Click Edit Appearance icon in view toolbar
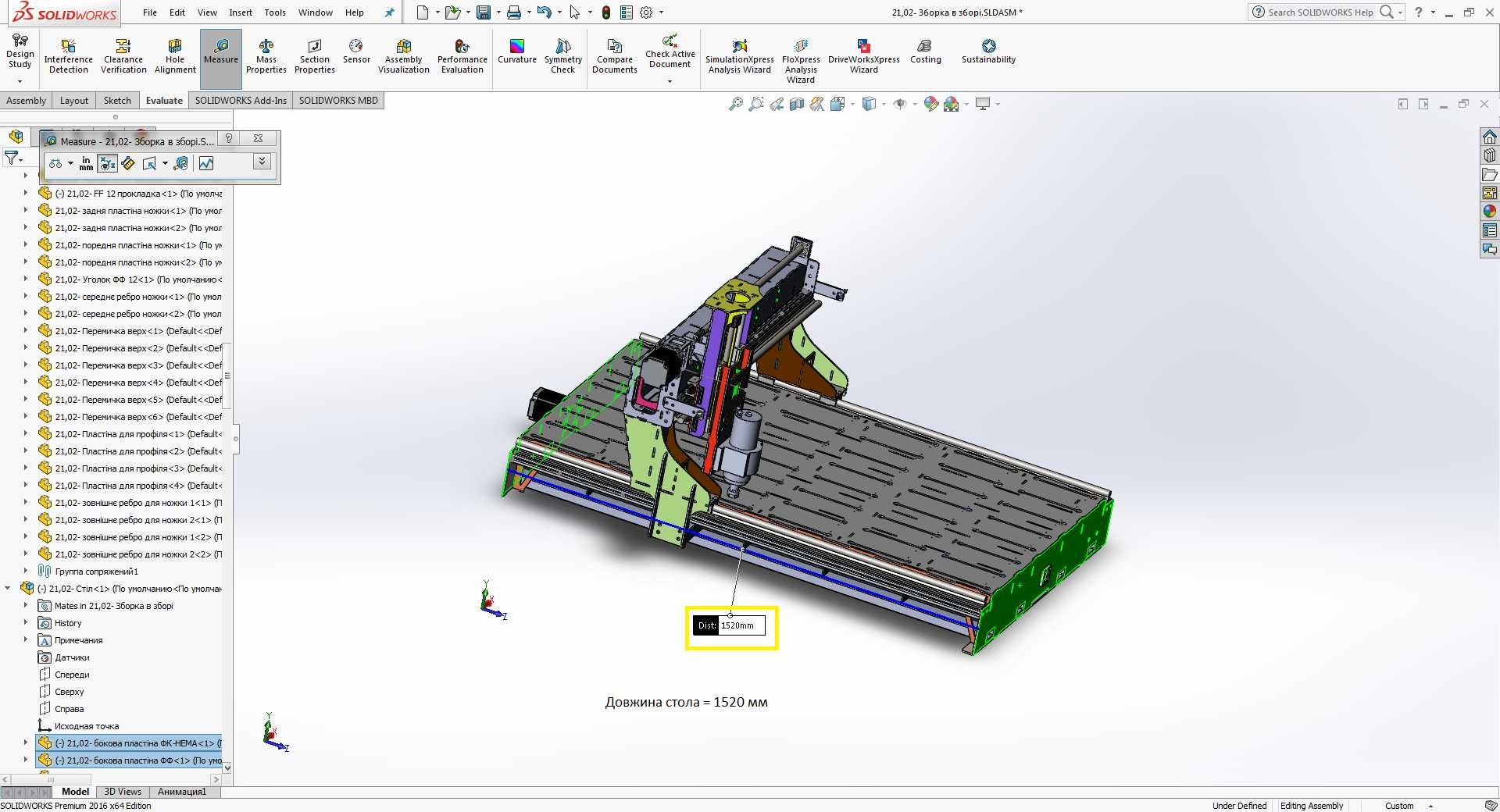Image resolution: width=1500 pixels, height=812 pixels. click(930, 104)
